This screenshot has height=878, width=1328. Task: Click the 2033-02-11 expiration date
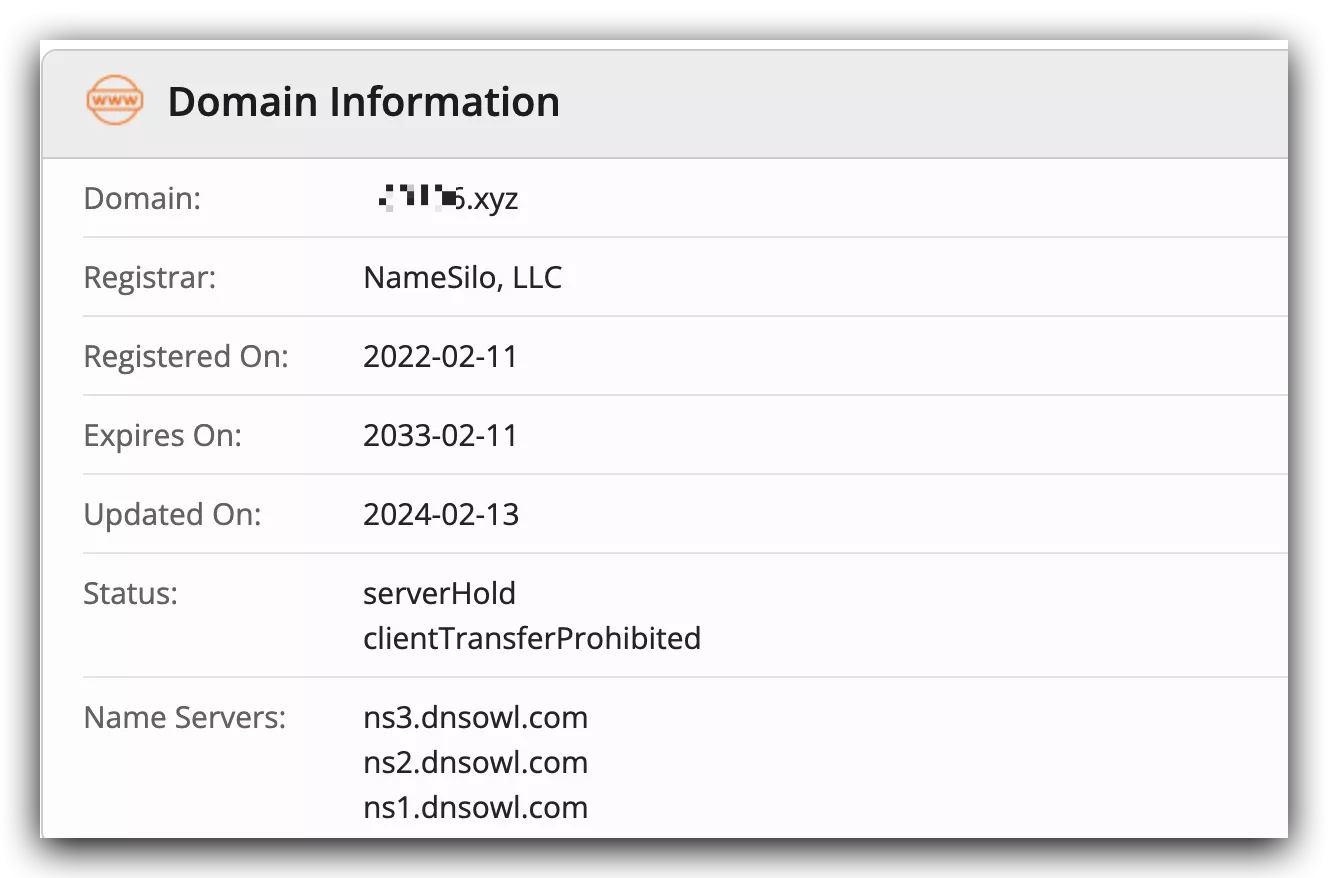point(440,435)
